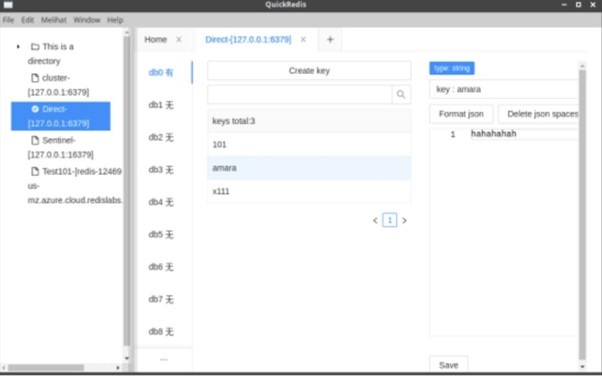Screen dimensions: 602x376
Task: Save the key value
Action: [x=448, y=365]
